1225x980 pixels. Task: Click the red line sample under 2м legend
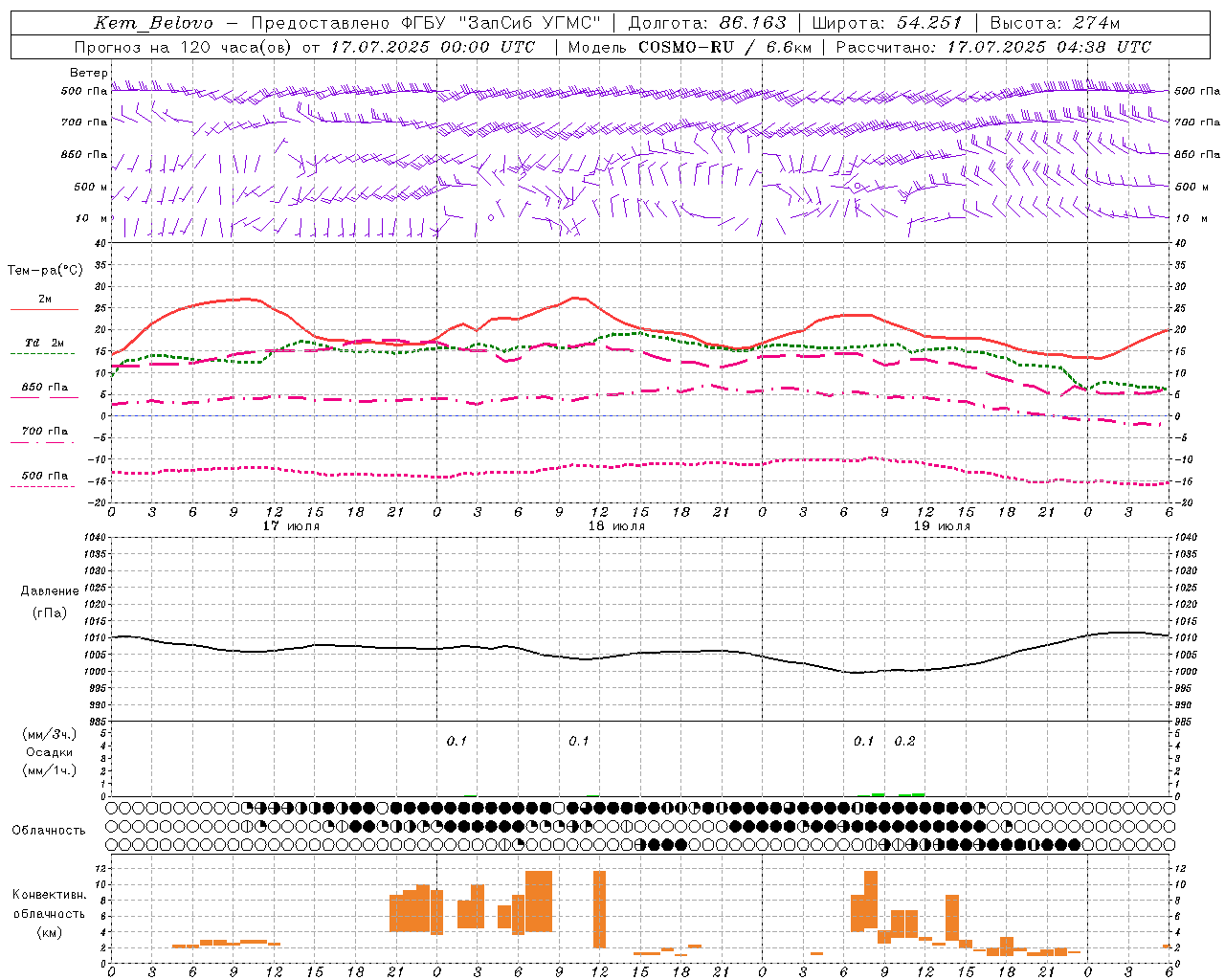point(44,309)
